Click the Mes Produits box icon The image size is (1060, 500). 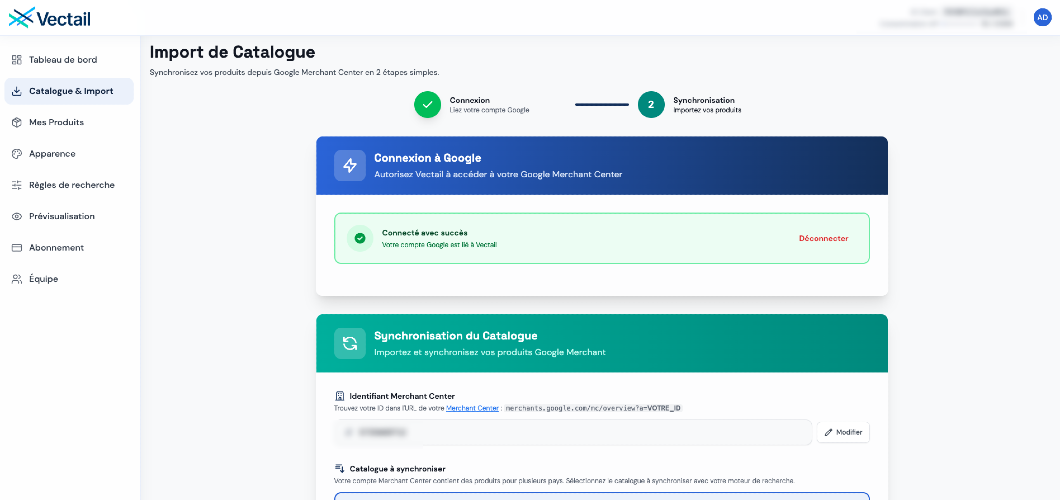17,122
